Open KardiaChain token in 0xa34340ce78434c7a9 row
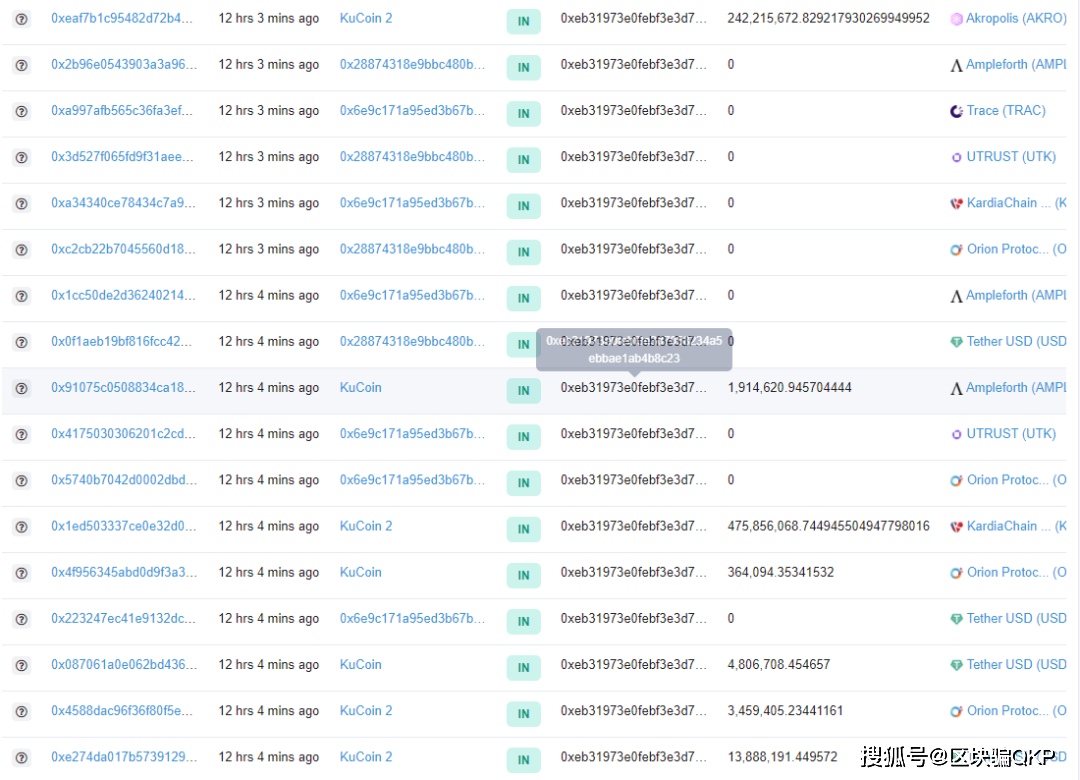 pyautogui.click(x=1016, y=203)
